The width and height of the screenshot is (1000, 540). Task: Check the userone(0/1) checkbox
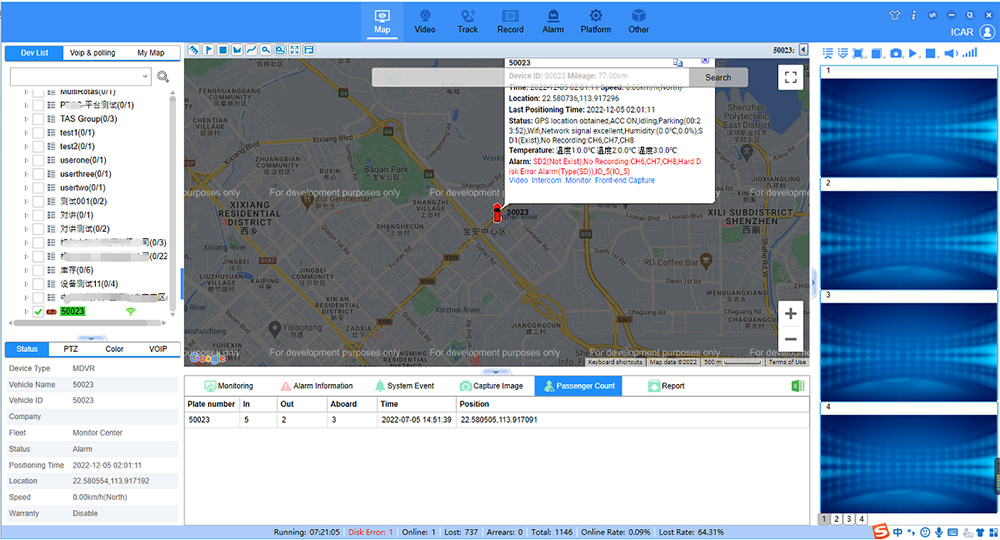click(x=38, y=160)
